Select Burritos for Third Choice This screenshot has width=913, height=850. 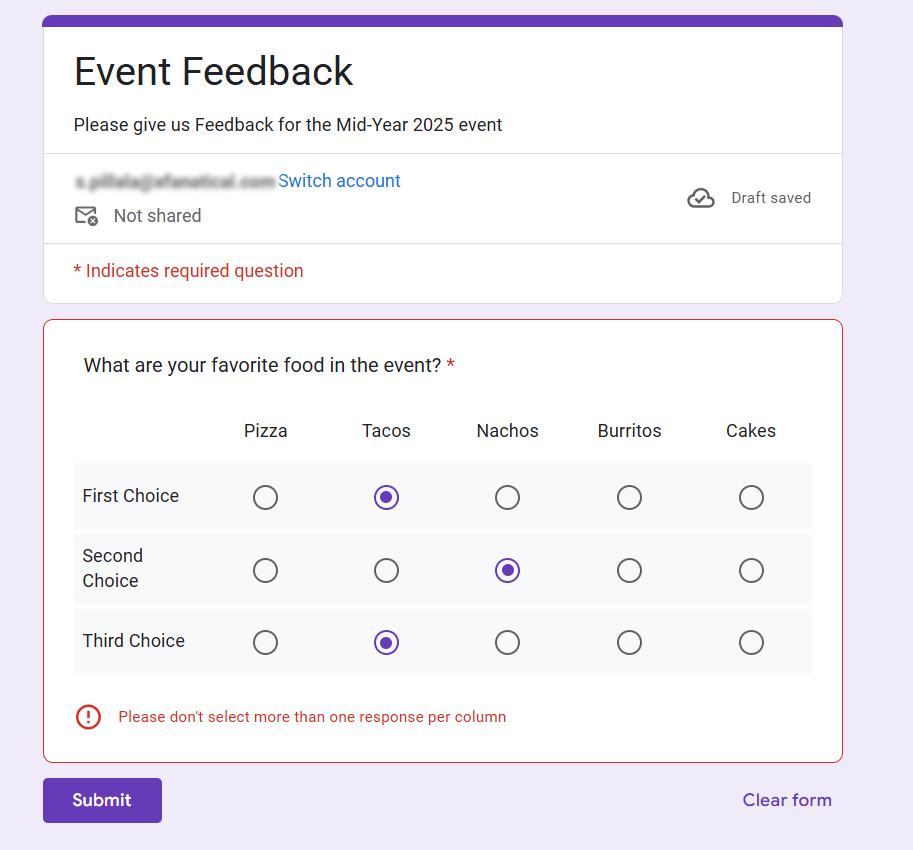629,642
